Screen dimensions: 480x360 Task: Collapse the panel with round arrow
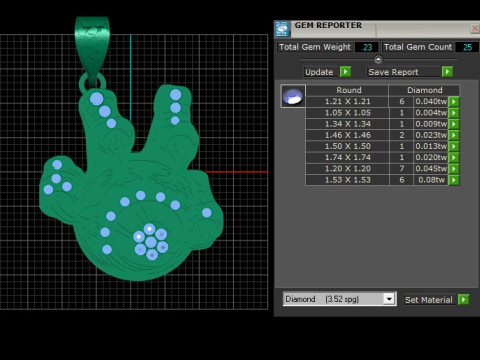[x=378, y=60]
